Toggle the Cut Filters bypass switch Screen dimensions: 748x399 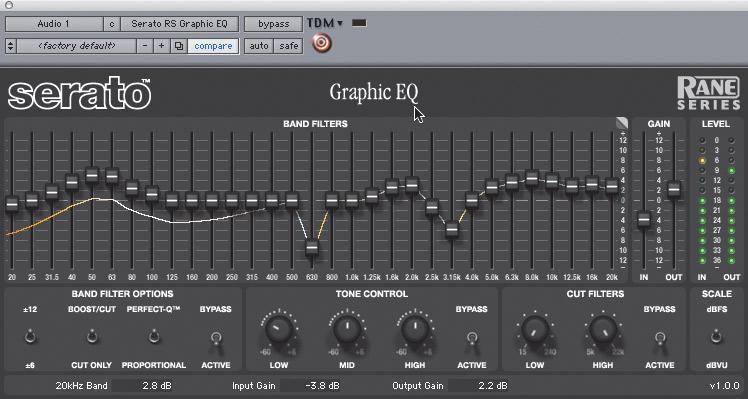(660, 339)
